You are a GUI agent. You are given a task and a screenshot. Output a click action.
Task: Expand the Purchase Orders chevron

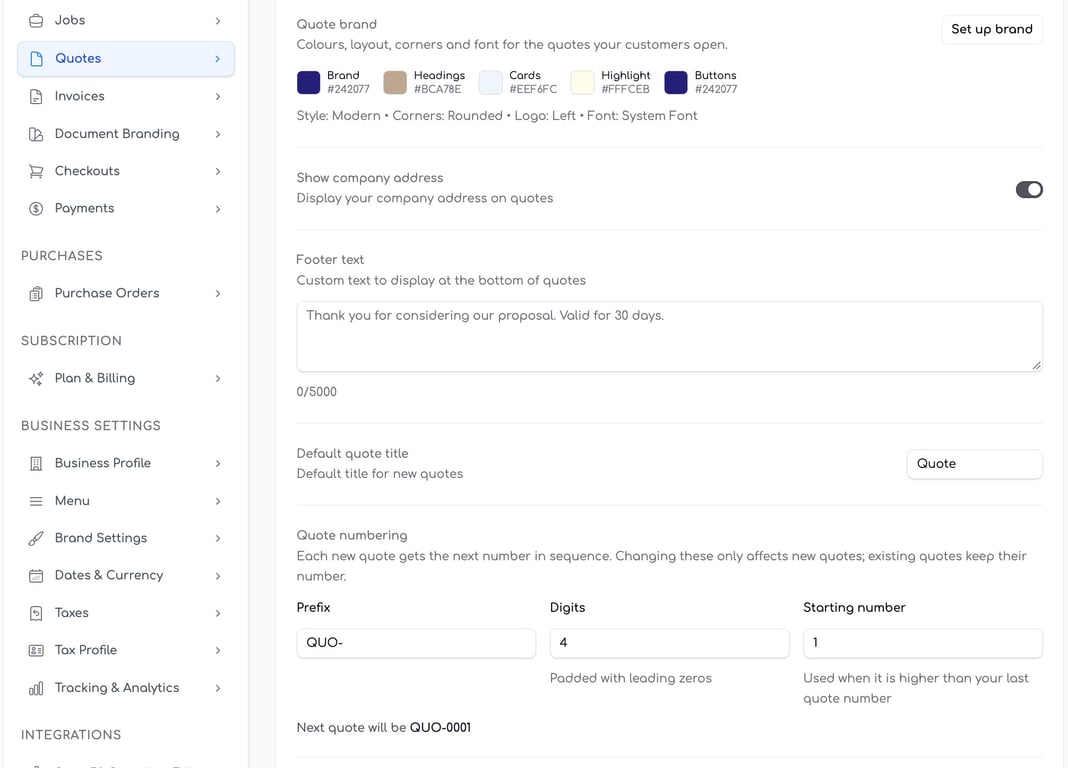pos(218,293)
